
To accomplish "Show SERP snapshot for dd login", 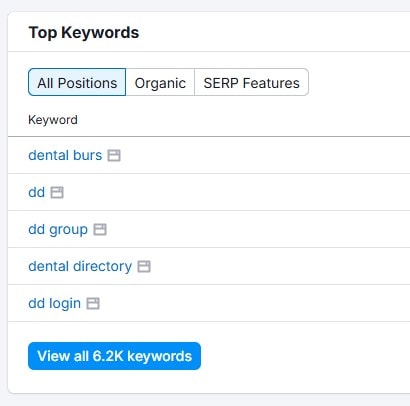I will point(93,303).
